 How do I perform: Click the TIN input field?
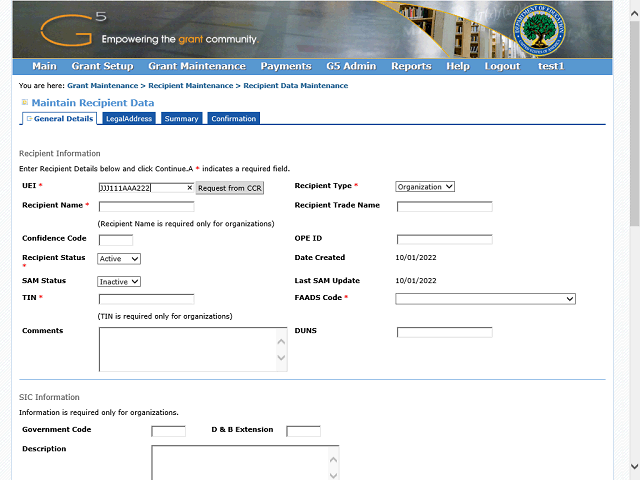pos(147,299)
